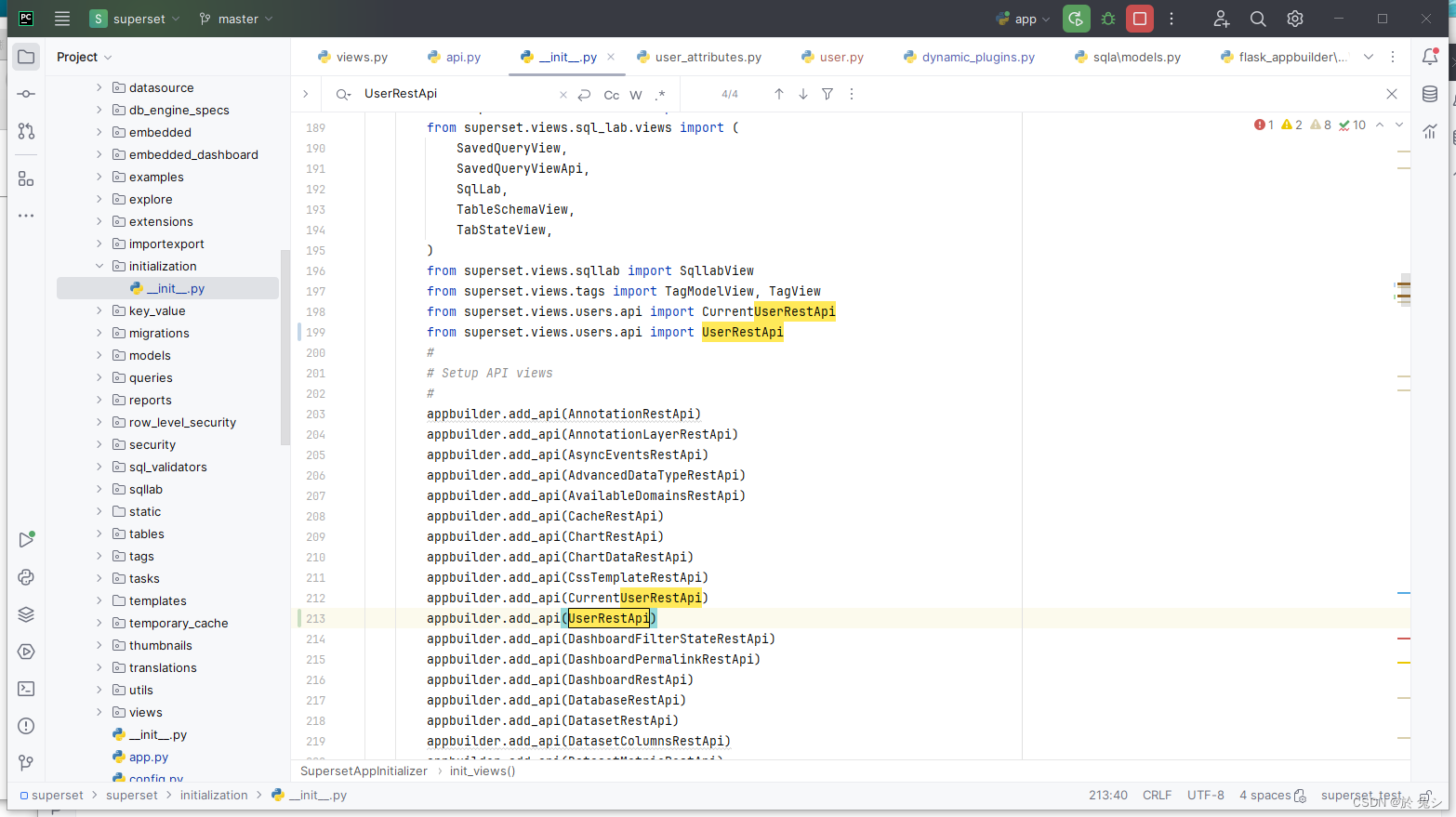This screenshot has width=1456, height=817.
Task: Switch to dynamic_plugins.py tab
Action: tap(970, 57)
